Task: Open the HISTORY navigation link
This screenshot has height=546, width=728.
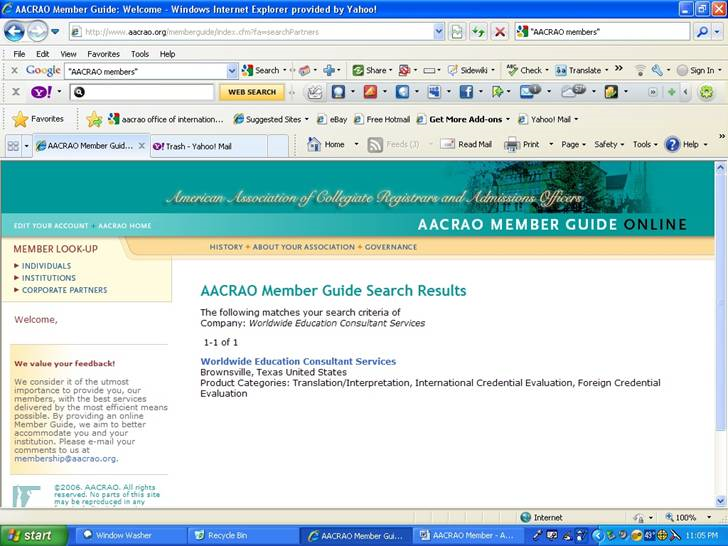Action: click(x=226, y=247)
